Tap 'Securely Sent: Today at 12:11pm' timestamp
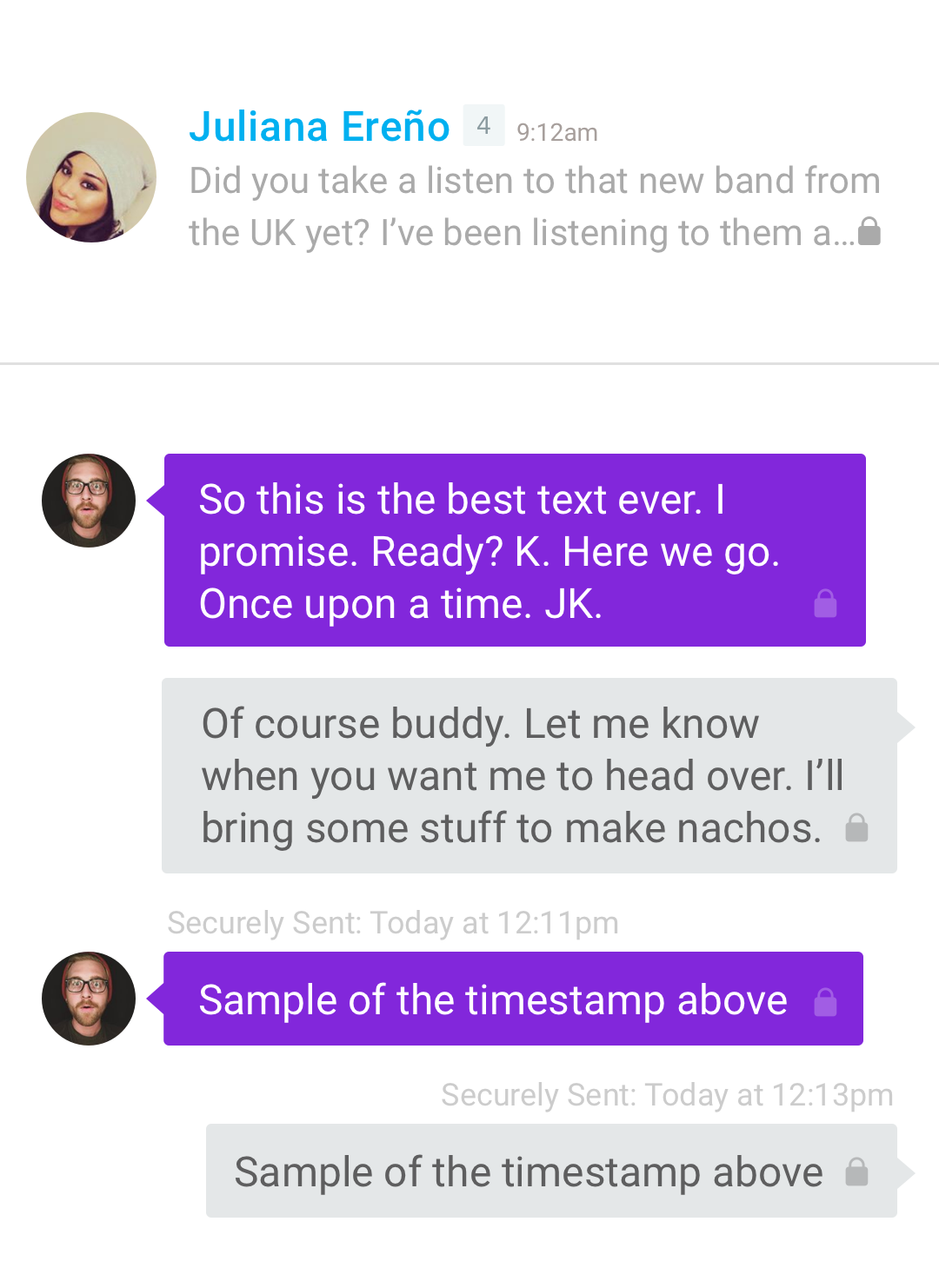The width and height of the screenshot is (939, 1288). (393, 923)
